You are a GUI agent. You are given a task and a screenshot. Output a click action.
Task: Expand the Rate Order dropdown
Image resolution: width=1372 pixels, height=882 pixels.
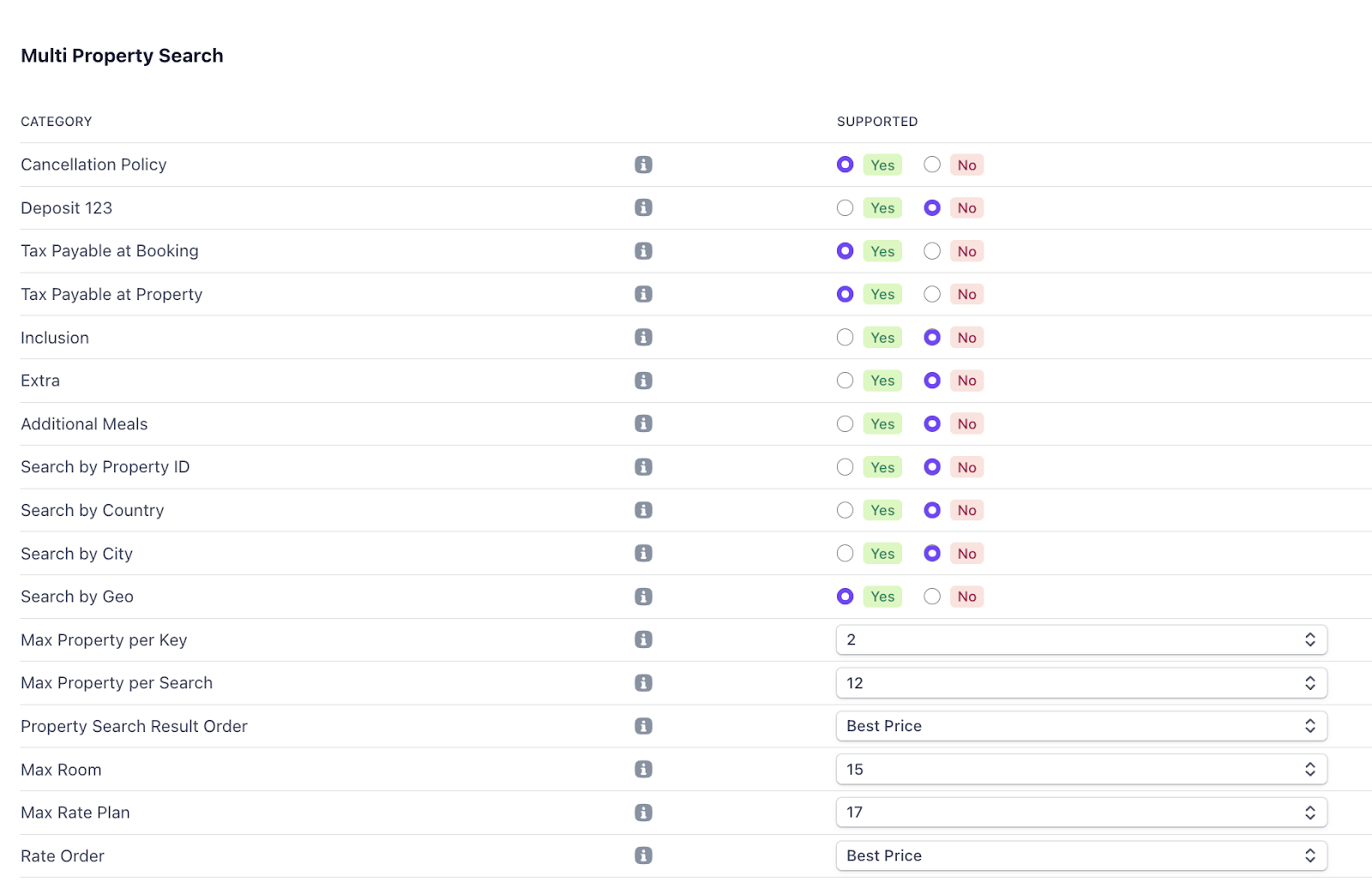[x=1080, y=855]
